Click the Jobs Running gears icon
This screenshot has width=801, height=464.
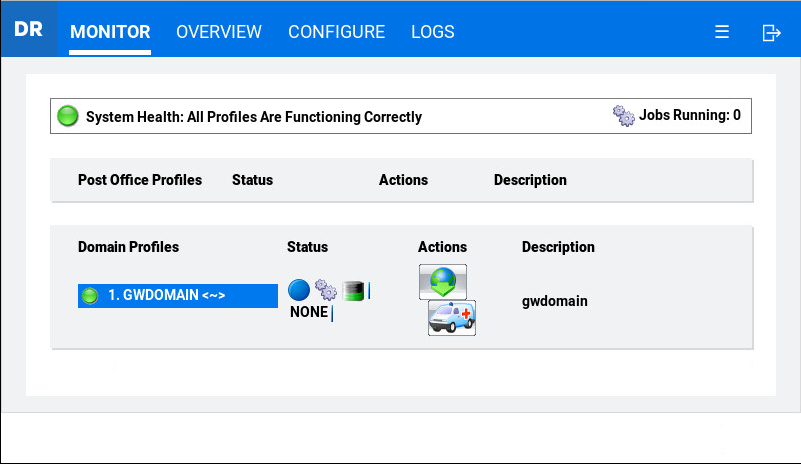click(624, 115)
